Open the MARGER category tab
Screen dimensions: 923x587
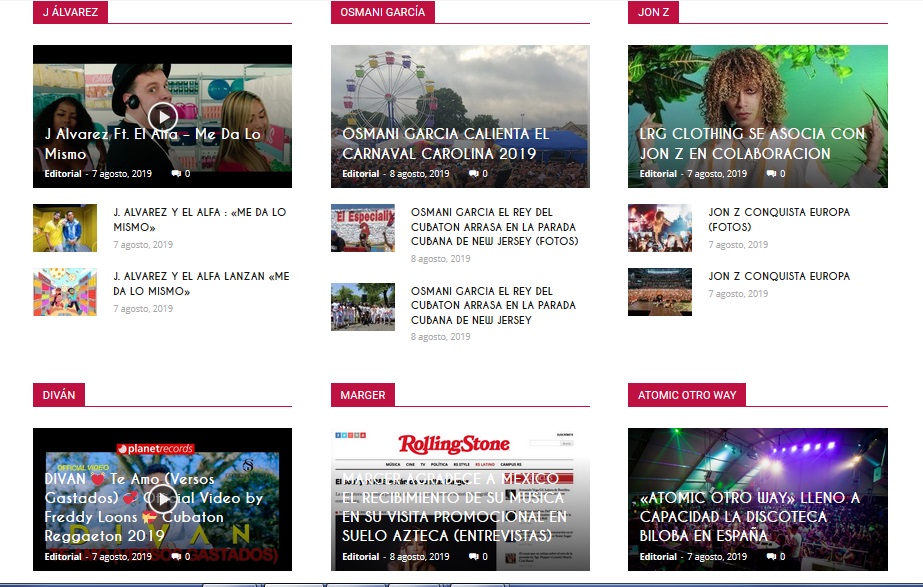coord(363,395)
